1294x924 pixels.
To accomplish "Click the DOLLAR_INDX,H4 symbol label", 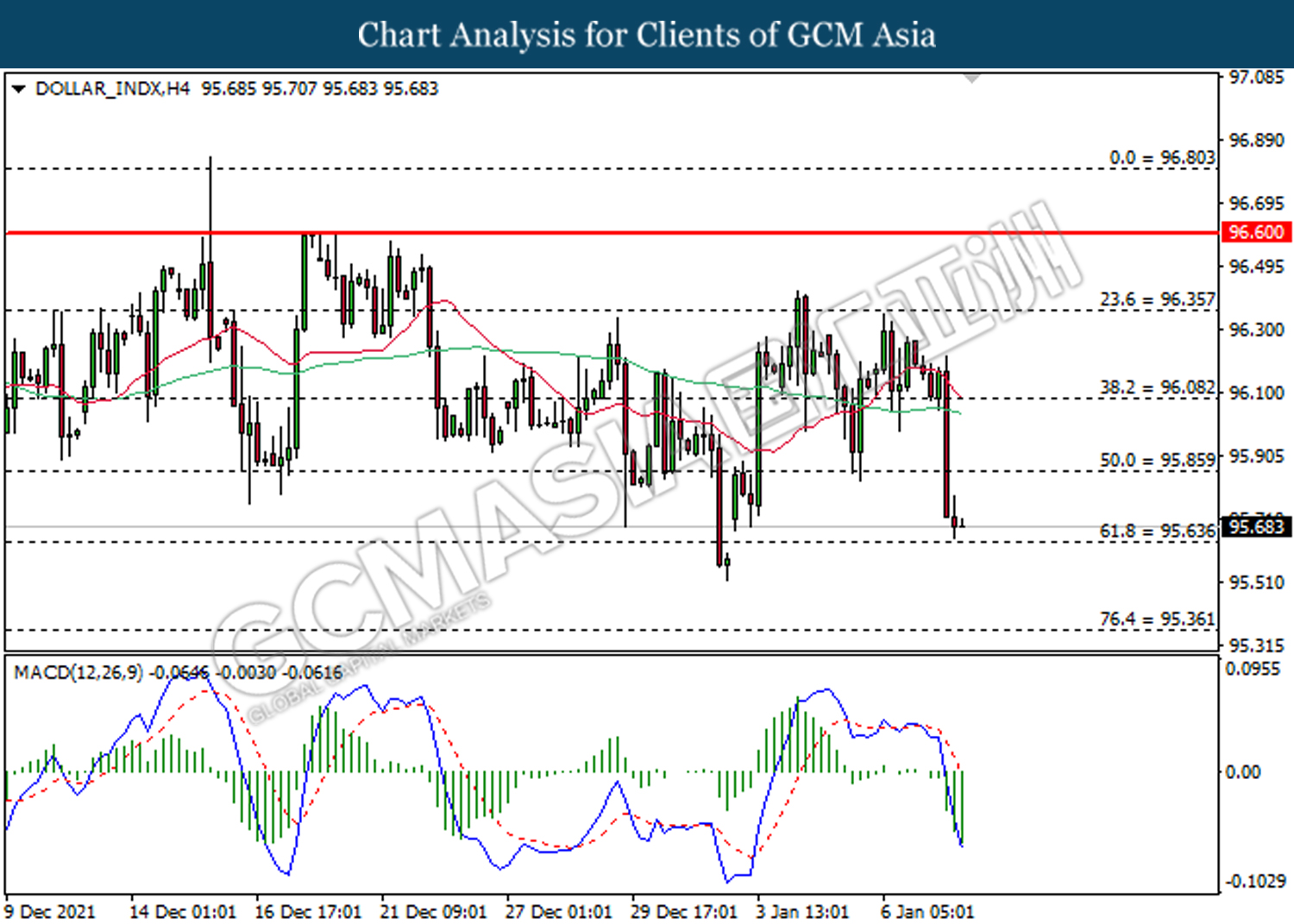I will point(112,89).
